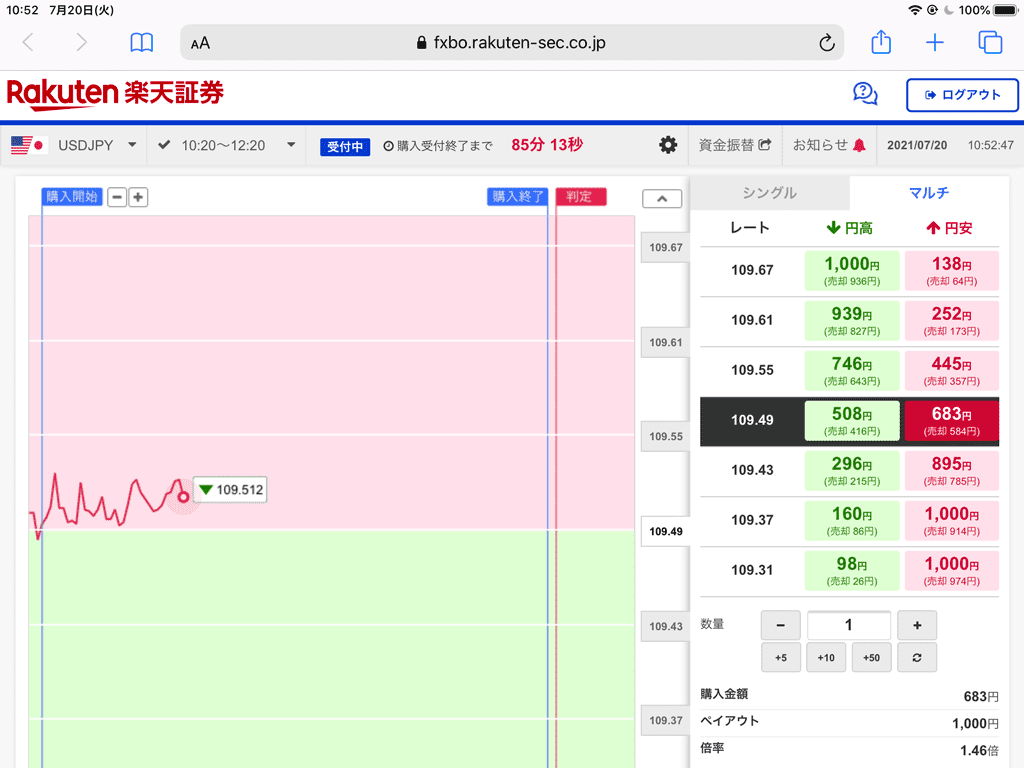Viewport: 1024px width, 768px height.
Task: Open the settings gear icon
Action: [668, 144]
